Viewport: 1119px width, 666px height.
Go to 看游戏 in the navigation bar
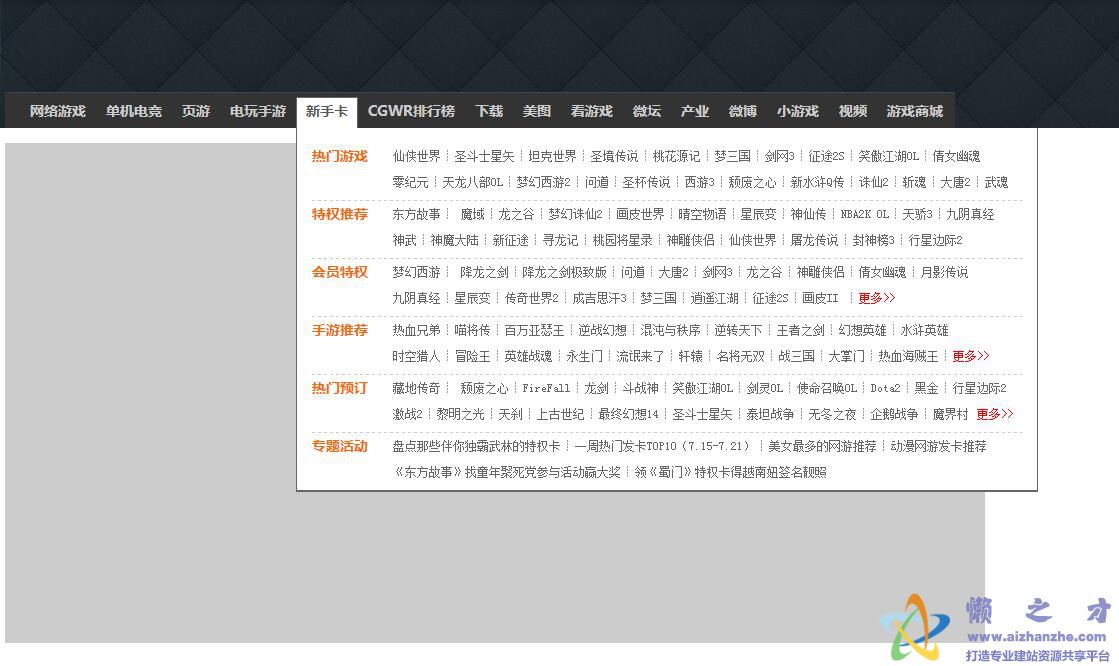tap(592, 111)
